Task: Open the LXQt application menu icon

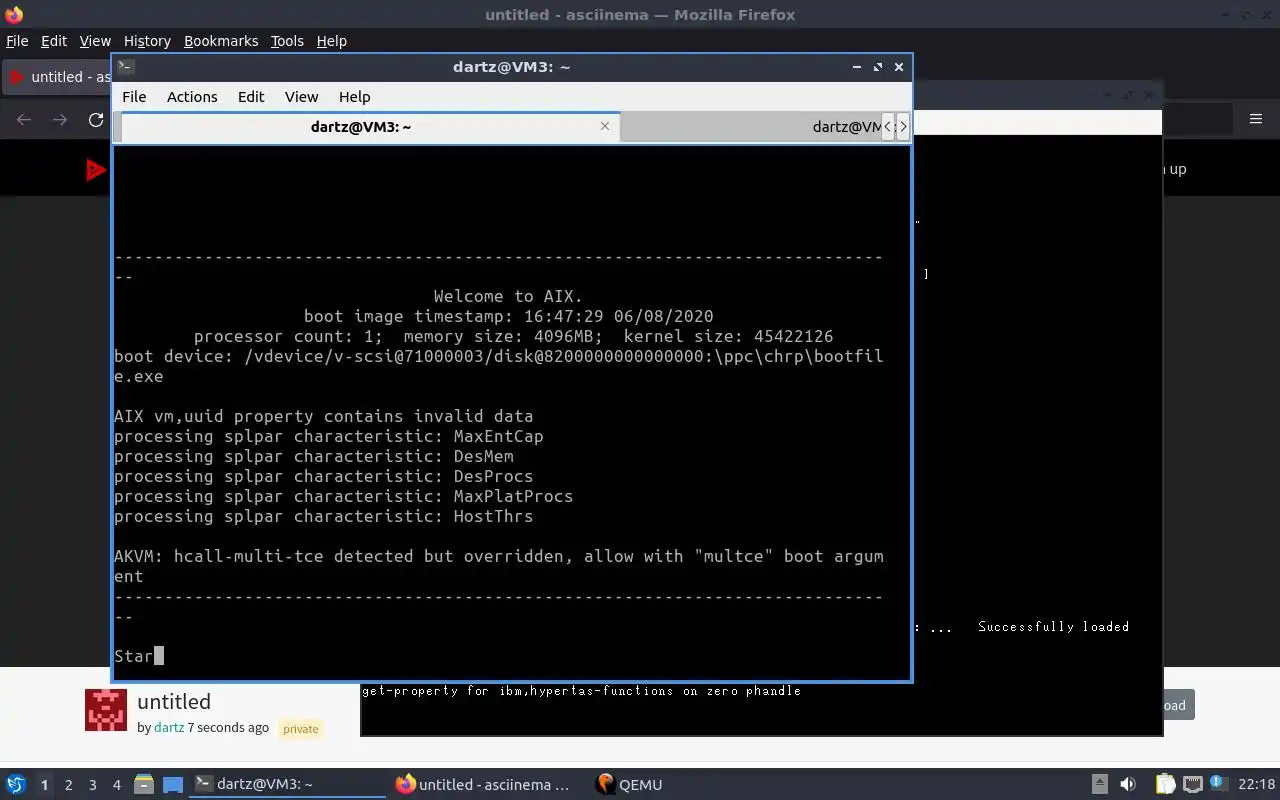Action: (16, 784)
